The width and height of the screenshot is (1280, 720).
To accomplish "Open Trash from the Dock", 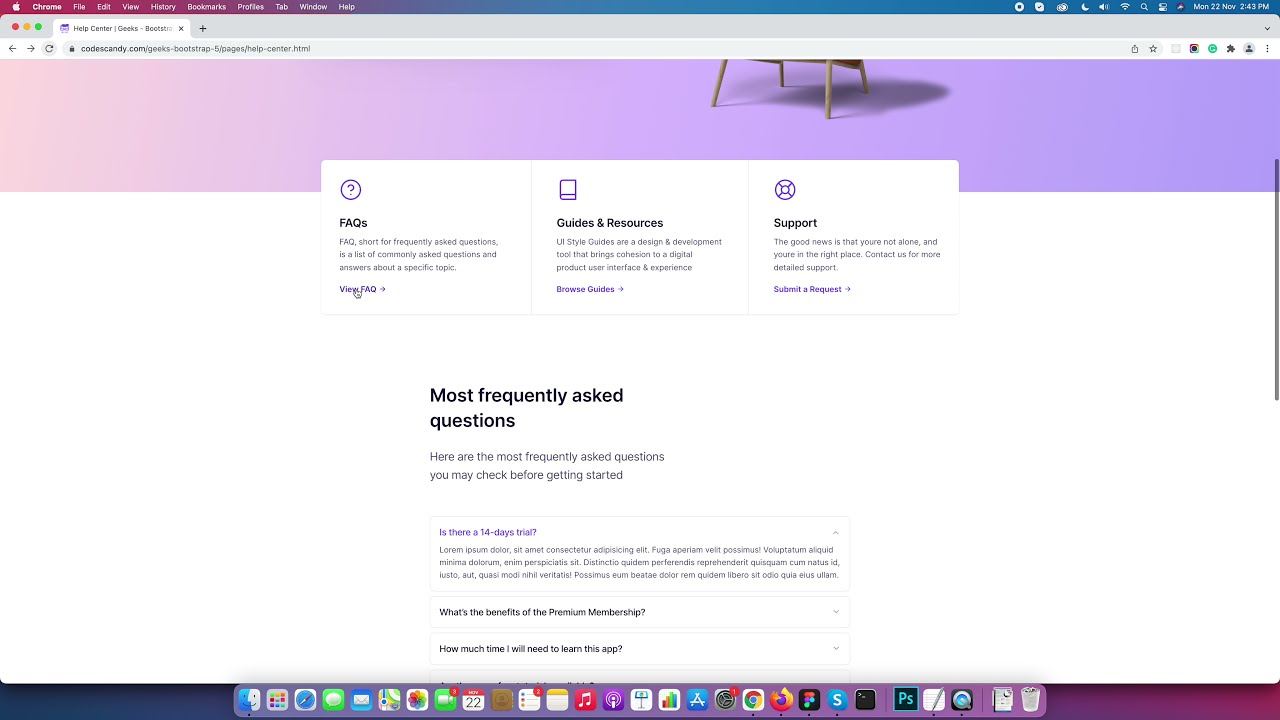I will (x=1030, y=700).
